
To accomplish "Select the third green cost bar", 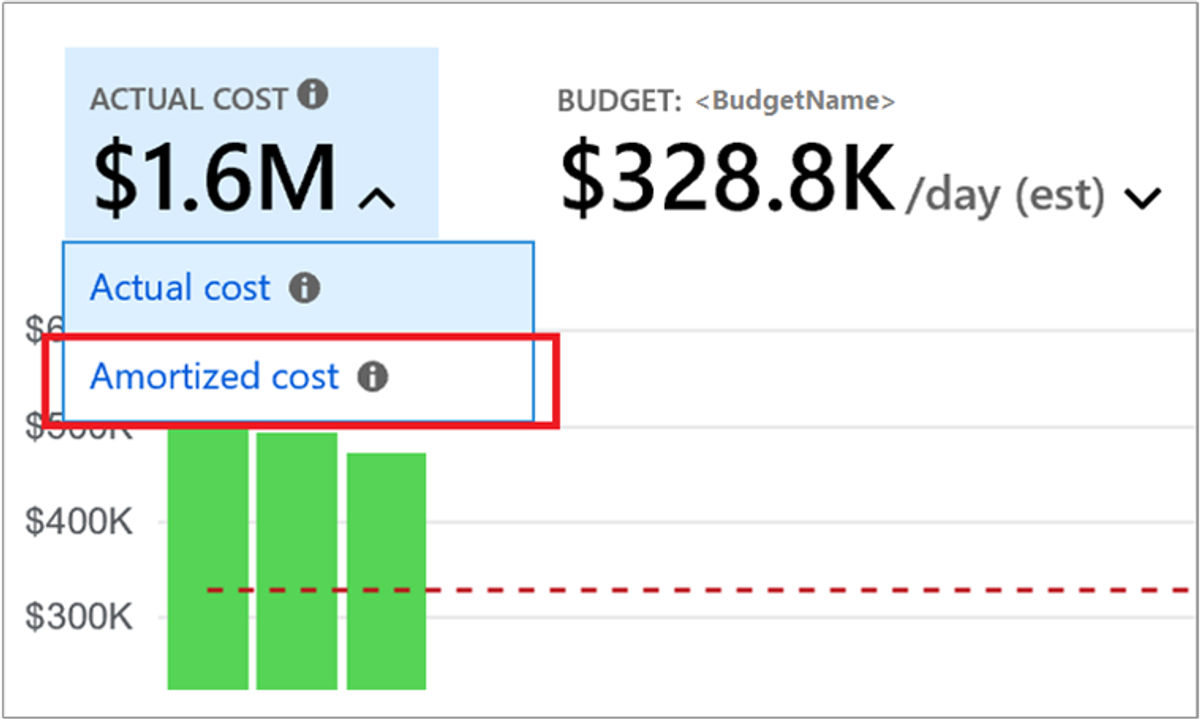I will pyautogui.click(x=387, y=571).
